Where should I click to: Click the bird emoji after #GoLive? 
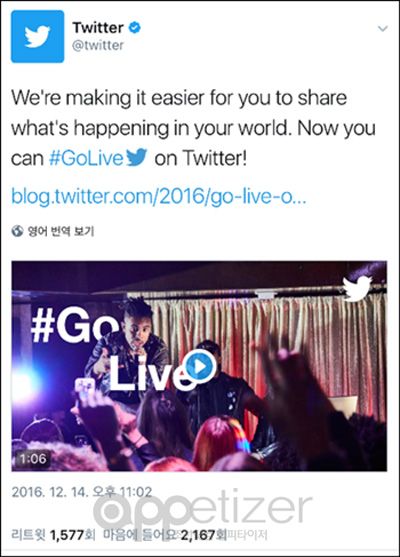pyautogui.click(x=136, y=157)
